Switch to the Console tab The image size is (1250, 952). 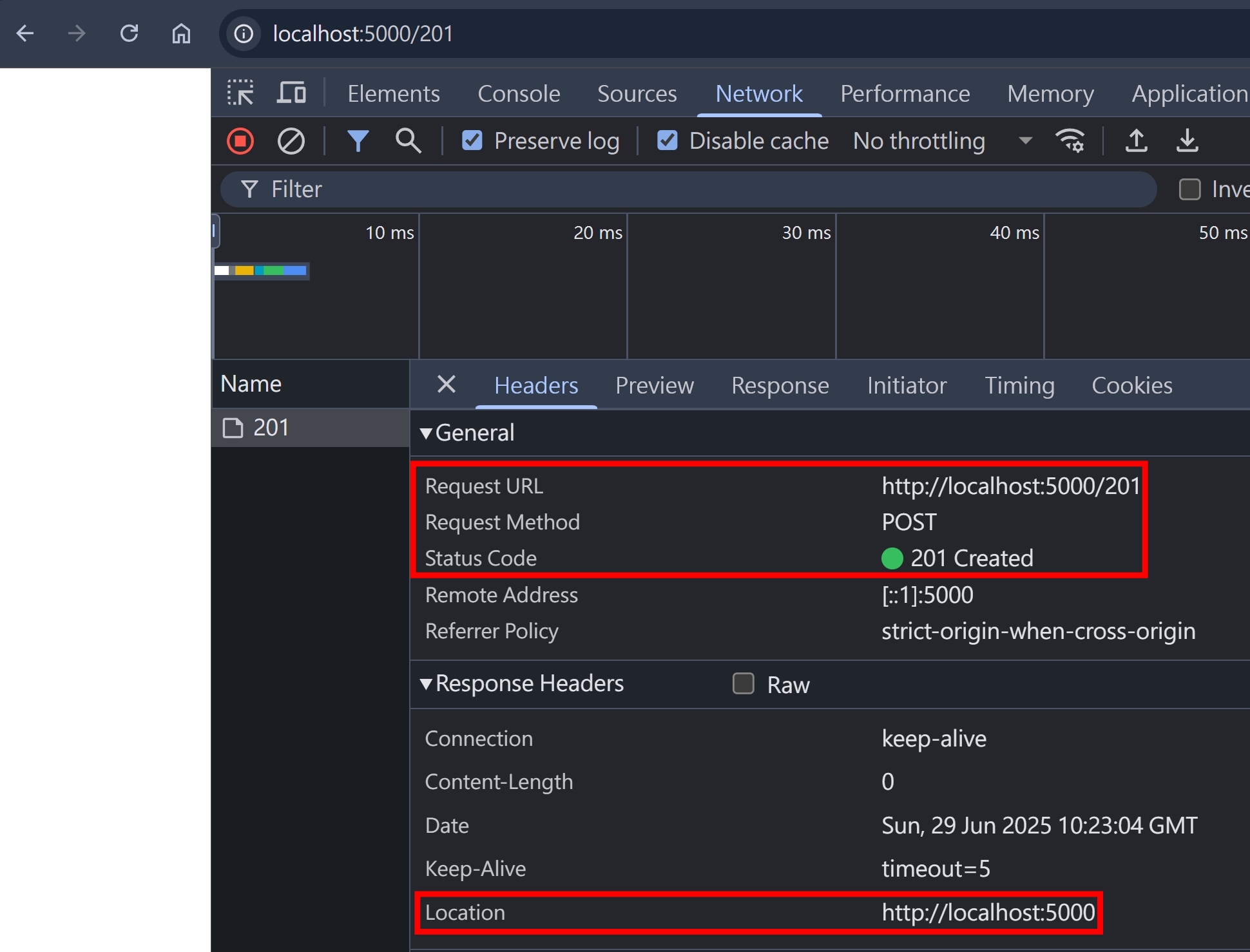click(x=519, y=94)
